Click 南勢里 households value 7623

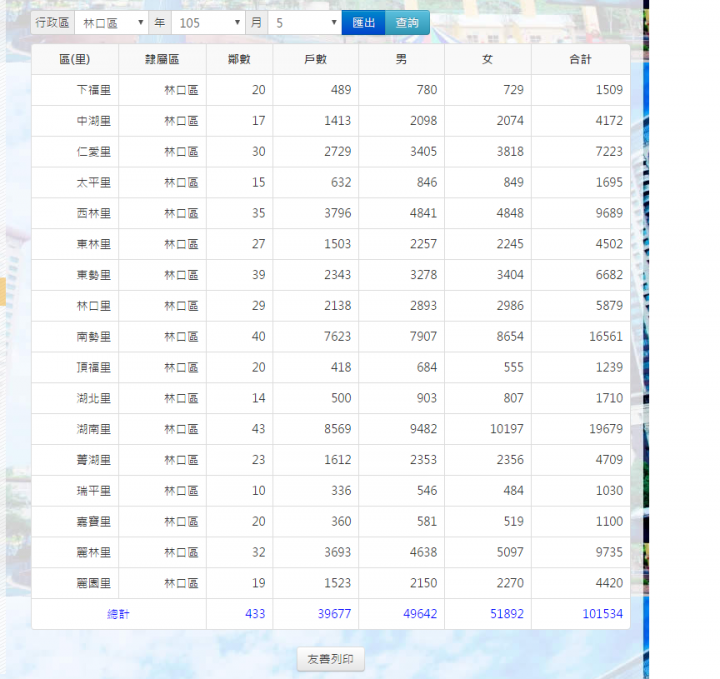point(338,337)
